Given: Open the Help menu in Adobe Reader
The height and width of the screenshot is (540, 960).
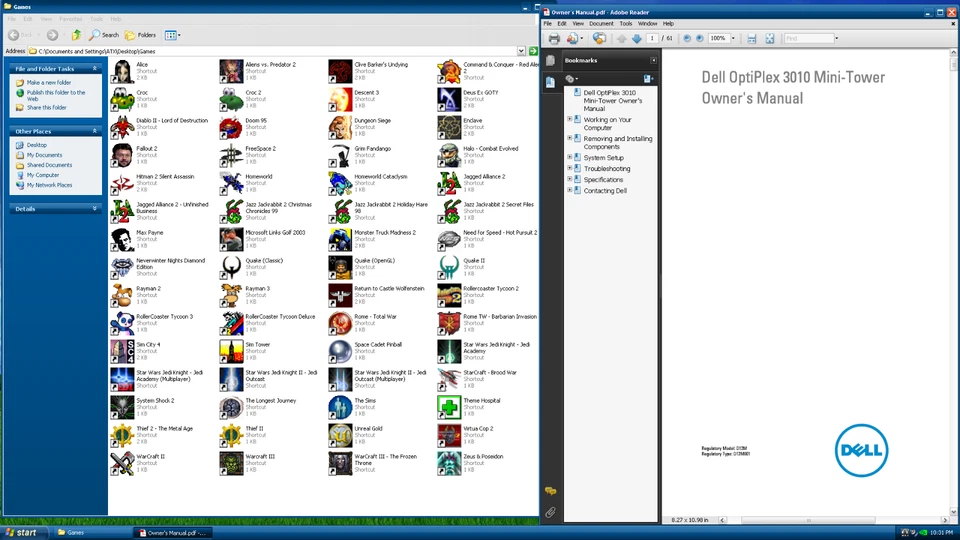Looking at the screenshot, I should point(669,24).
